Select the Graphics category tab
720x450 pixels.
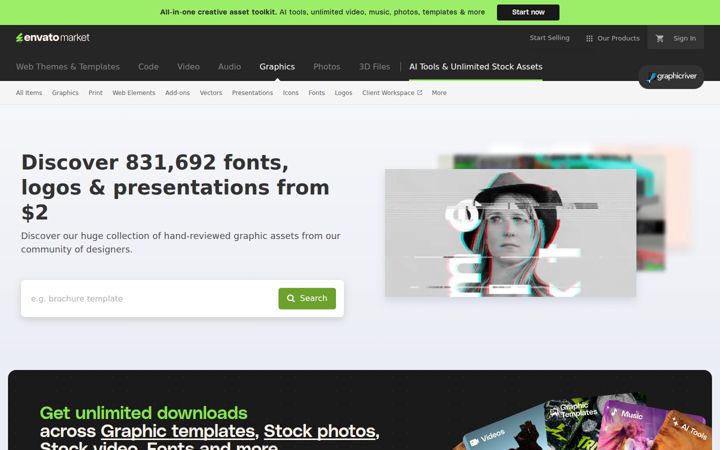(277, 67)
